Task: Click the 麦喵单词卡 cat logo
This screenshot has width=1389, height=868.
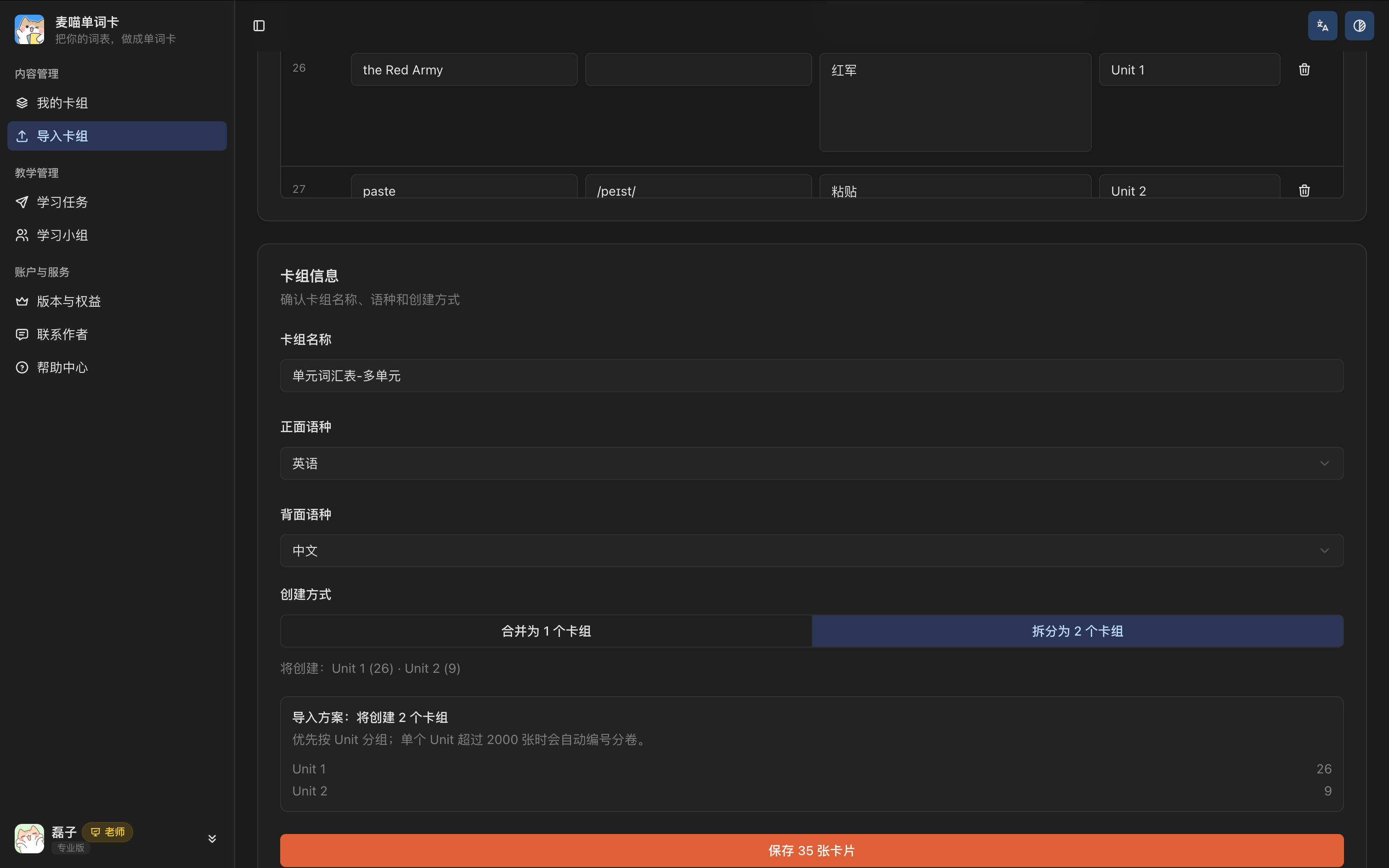Action: [29, 29]
